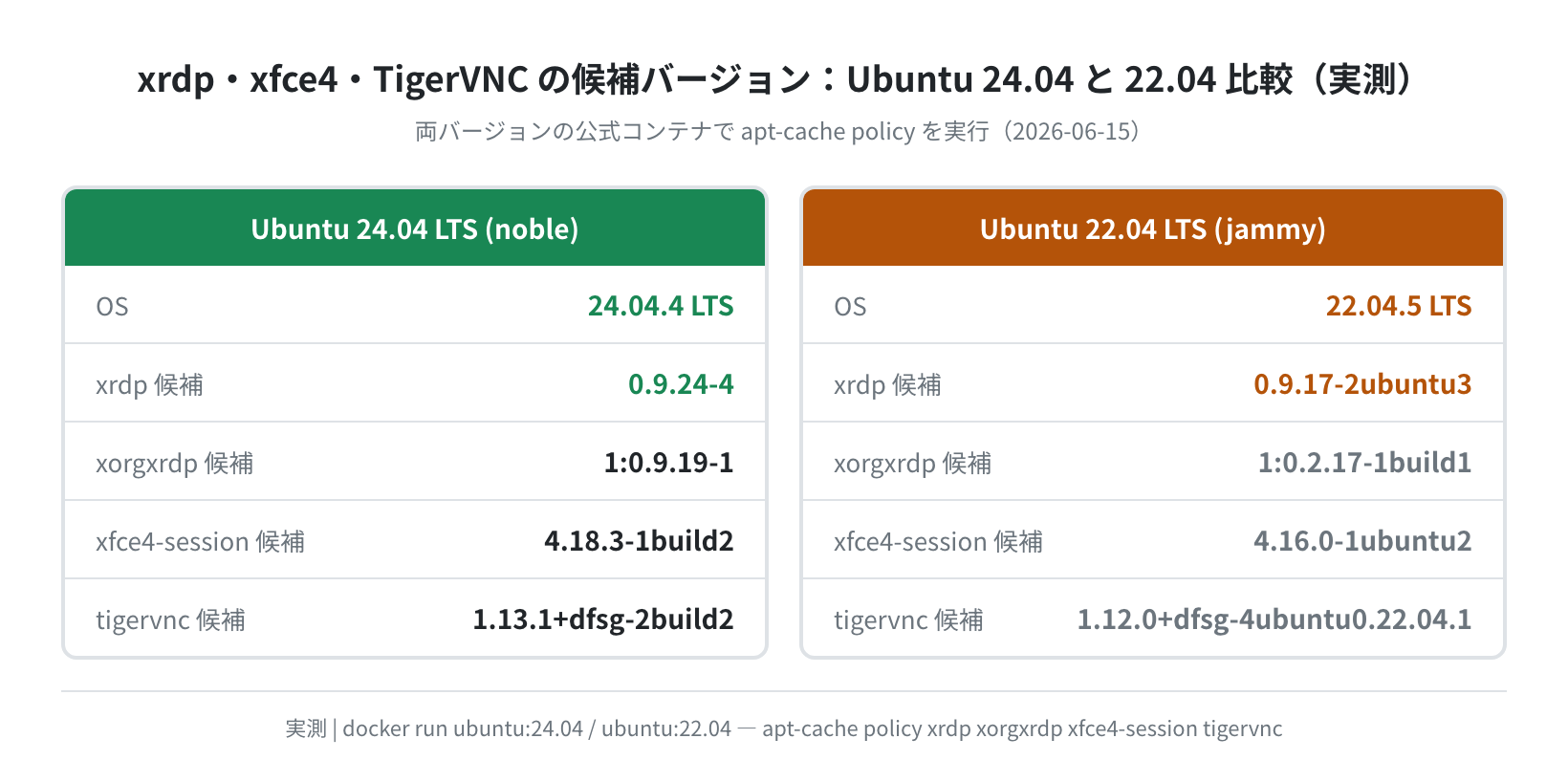The height and width of the screenshot is (782, 1568).
Task: Click the jammy xrdp version 0.9.17-2ubuntu3
Action: (1362, 384)
